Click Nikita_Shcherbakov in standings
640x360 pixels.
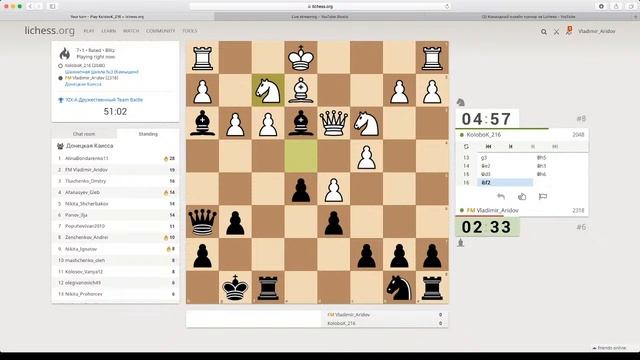tap(87, 204)
